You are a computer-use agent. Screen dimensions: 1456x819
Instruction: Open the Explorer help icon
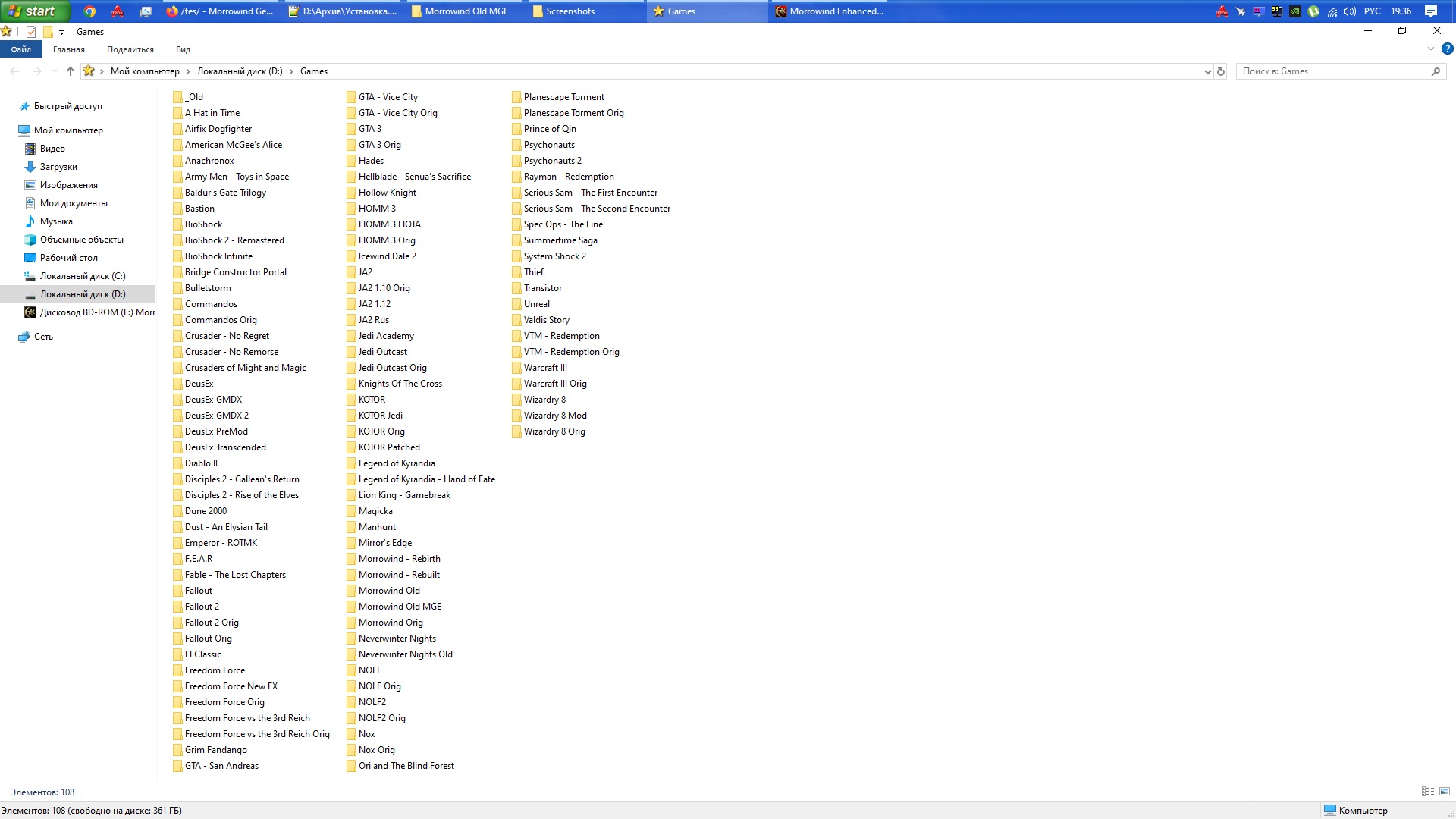pyautogui.click(x=1447, y=49)
